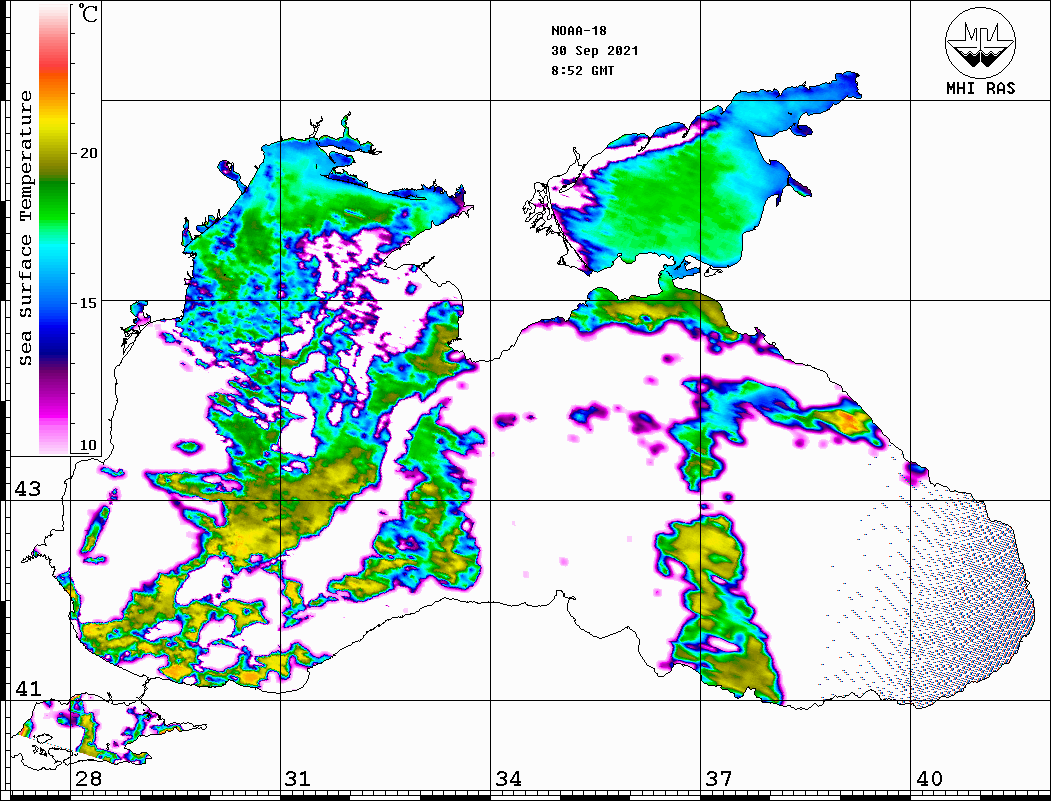Click longitude label '28'
This screenshot has width=1051, height=801.
[88, 779]
